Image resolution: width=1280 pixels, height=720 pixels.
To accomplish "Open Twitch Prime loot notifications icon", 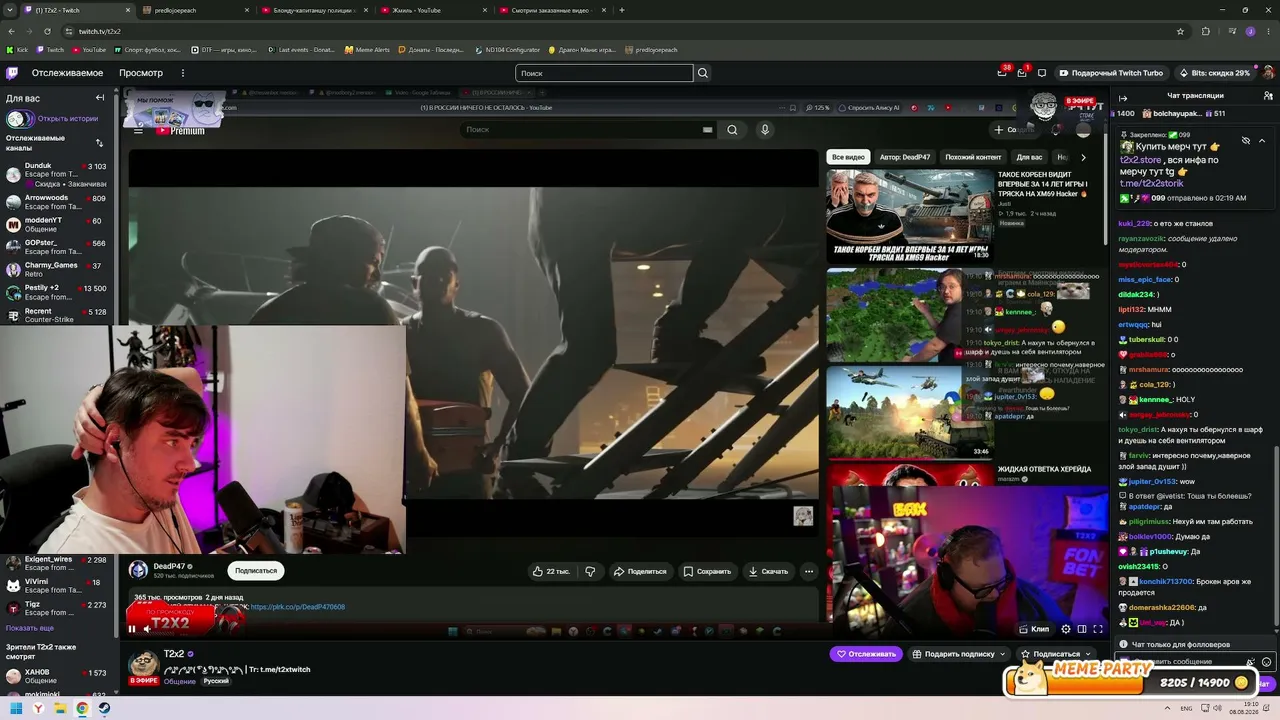I will (1002, 73).
